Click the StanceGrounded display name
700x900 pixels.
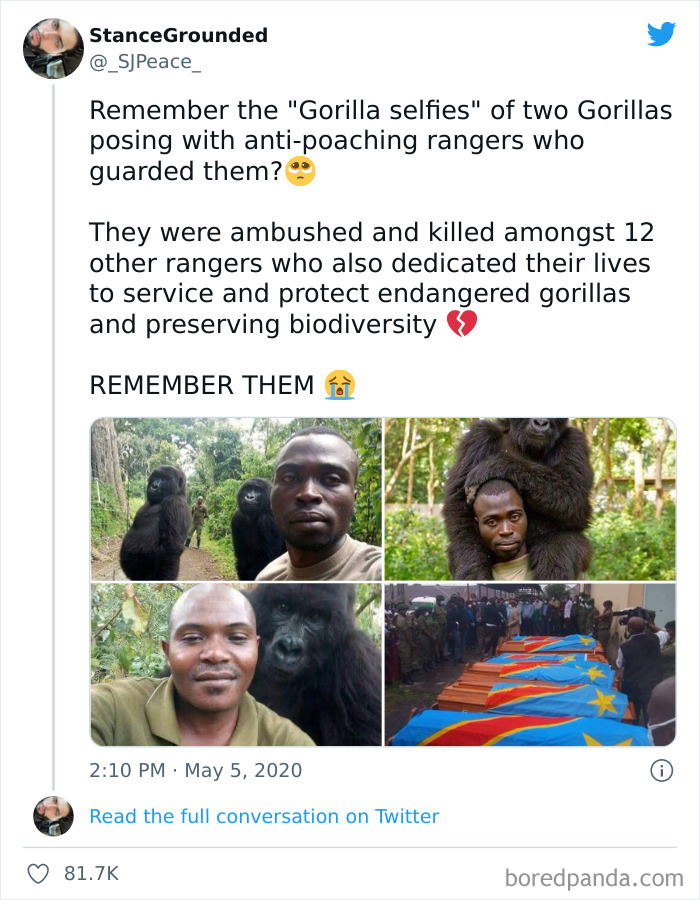tap(178, 34)
